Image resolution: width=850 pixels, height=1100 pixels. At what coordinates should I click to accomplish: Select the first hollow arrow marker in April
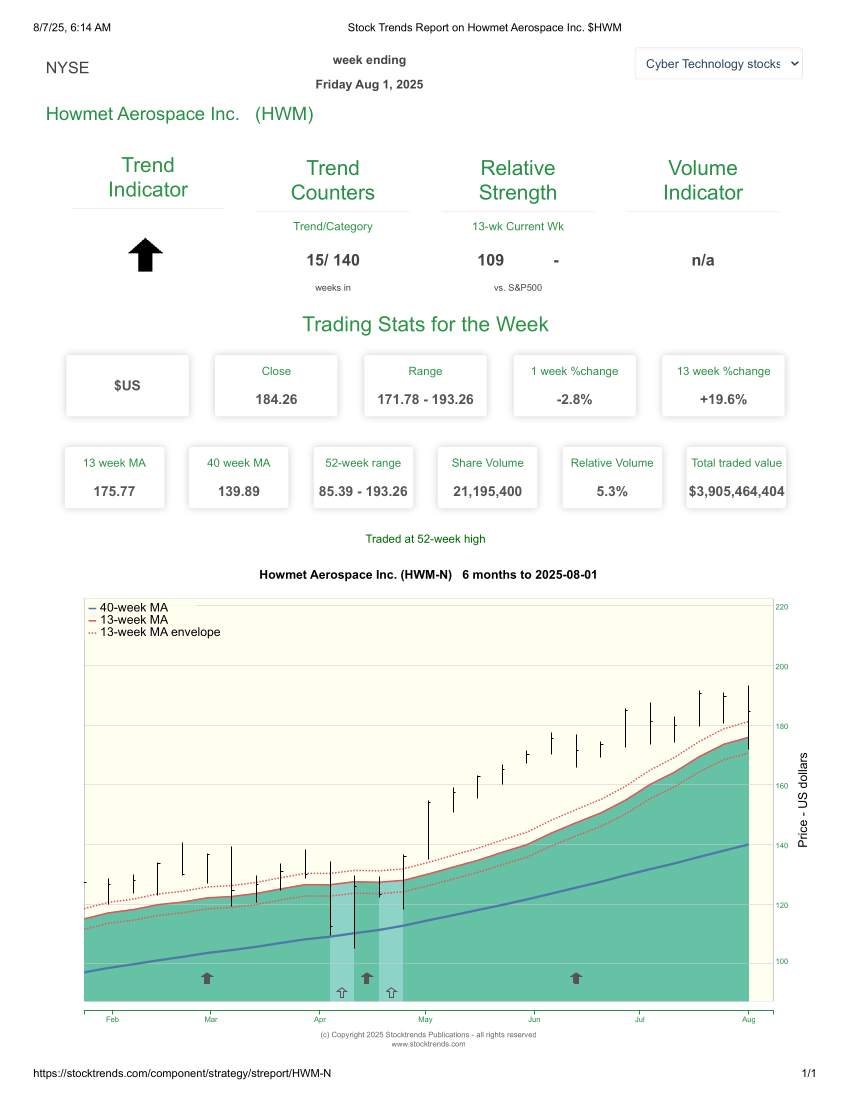coord(341,992)
